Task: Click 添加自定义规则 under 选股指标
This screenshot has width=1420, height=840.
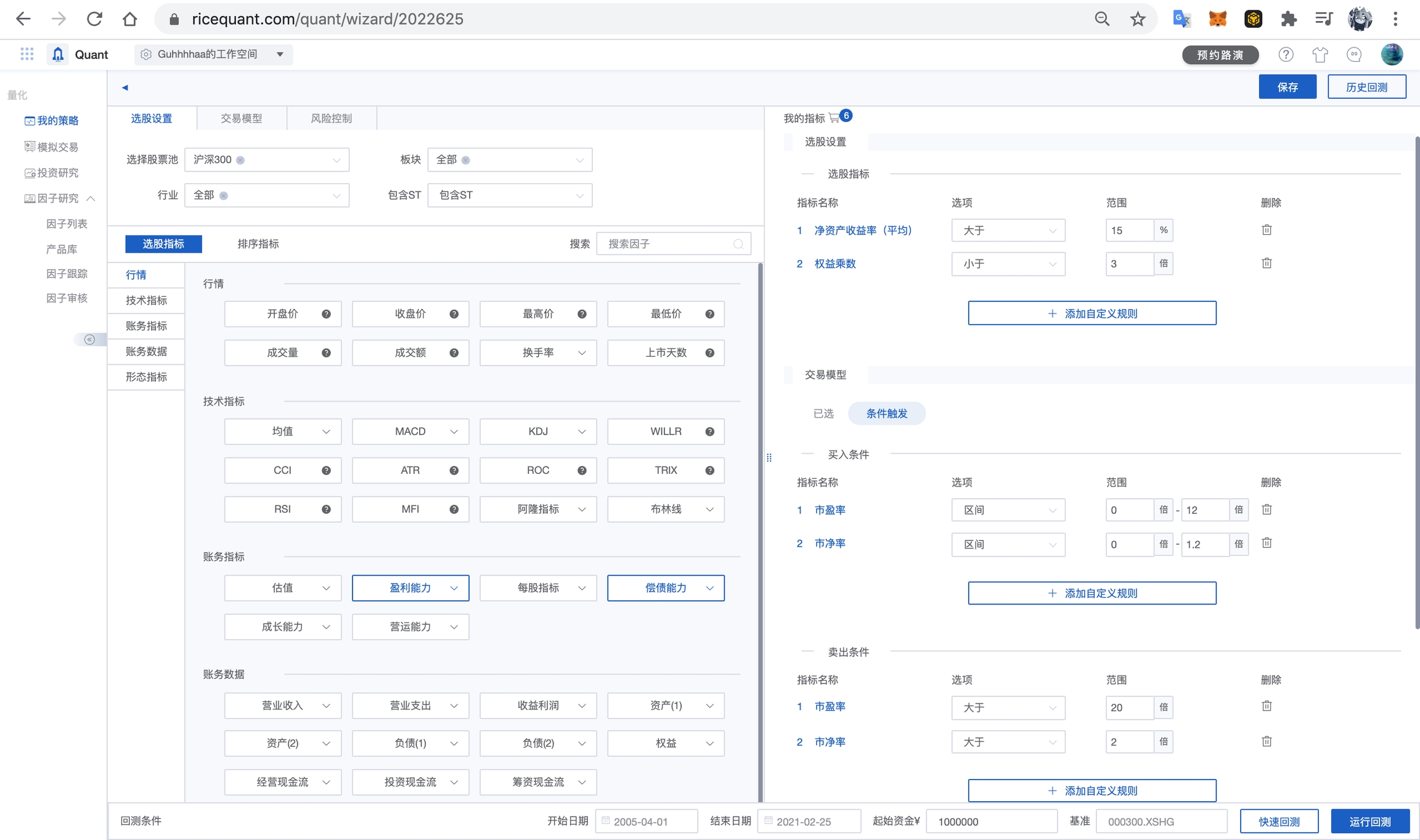Action: click(1092, 314)
